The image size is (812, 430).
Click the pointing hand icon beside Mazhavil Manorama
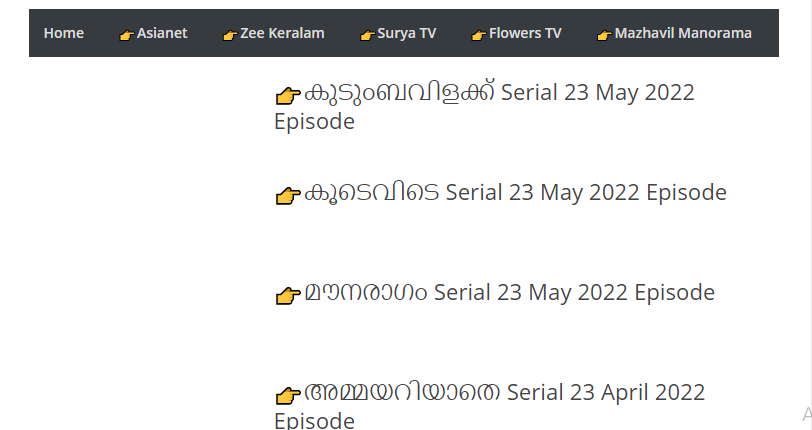click(604, 35)
